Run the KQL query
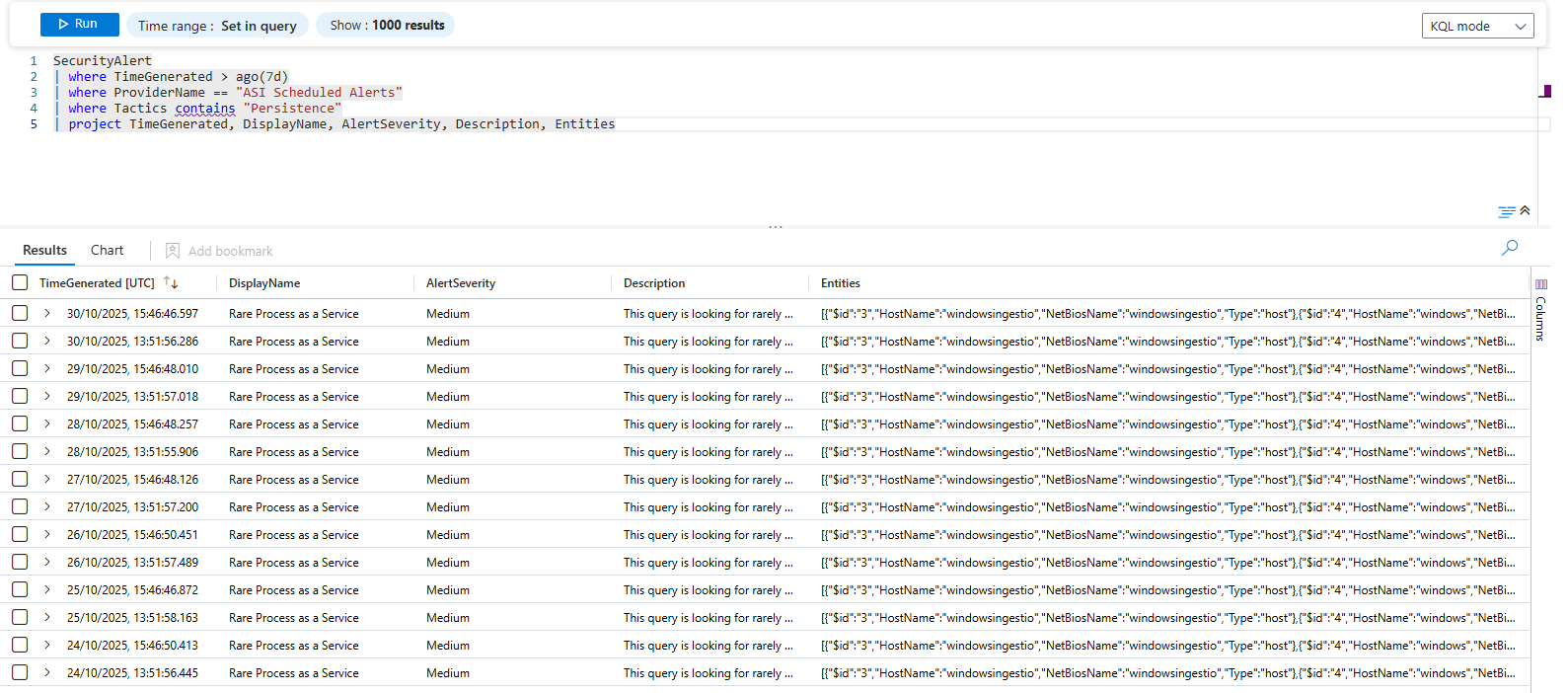This screenshot has height=693, width=1568. (79, 25)
